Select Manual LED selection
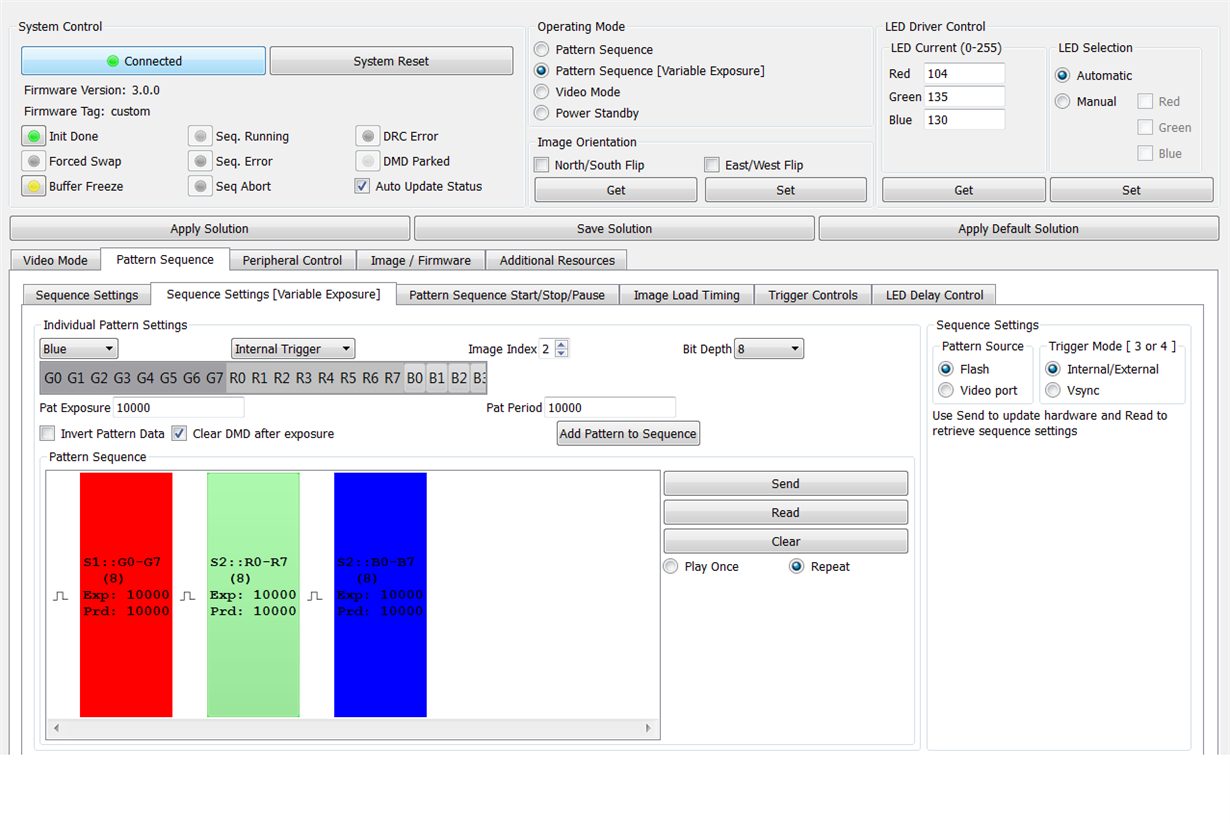1230x824 pixels. click(1063, 101)
